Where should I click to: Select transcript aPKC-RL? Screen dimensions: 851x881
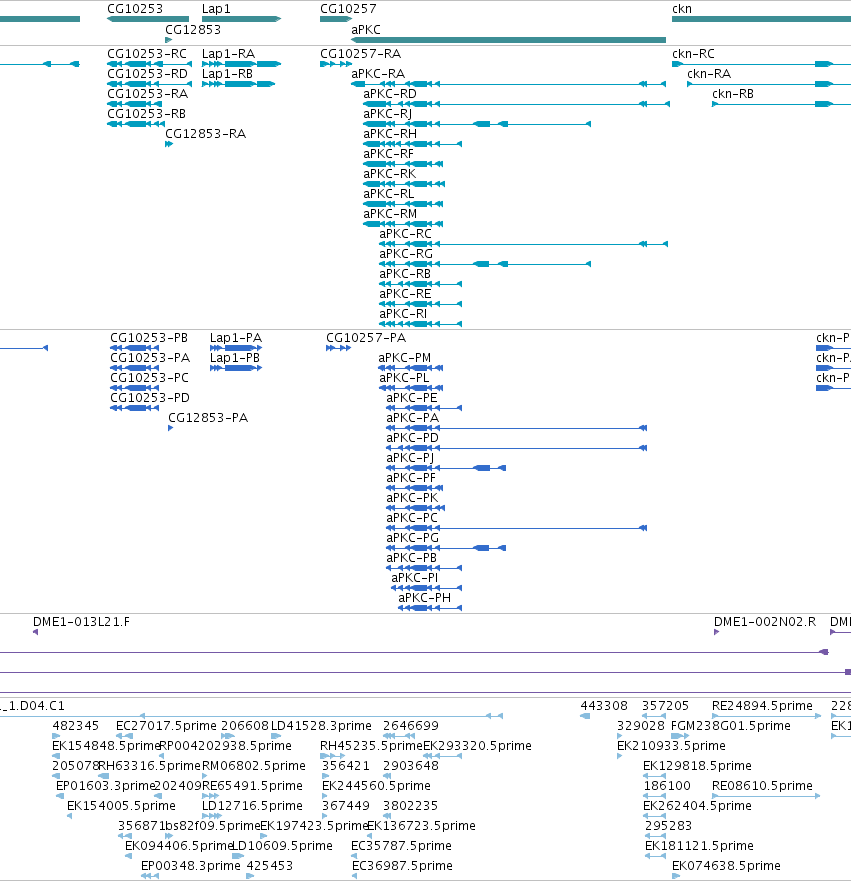pyautogui.click(x=403, y=204)
